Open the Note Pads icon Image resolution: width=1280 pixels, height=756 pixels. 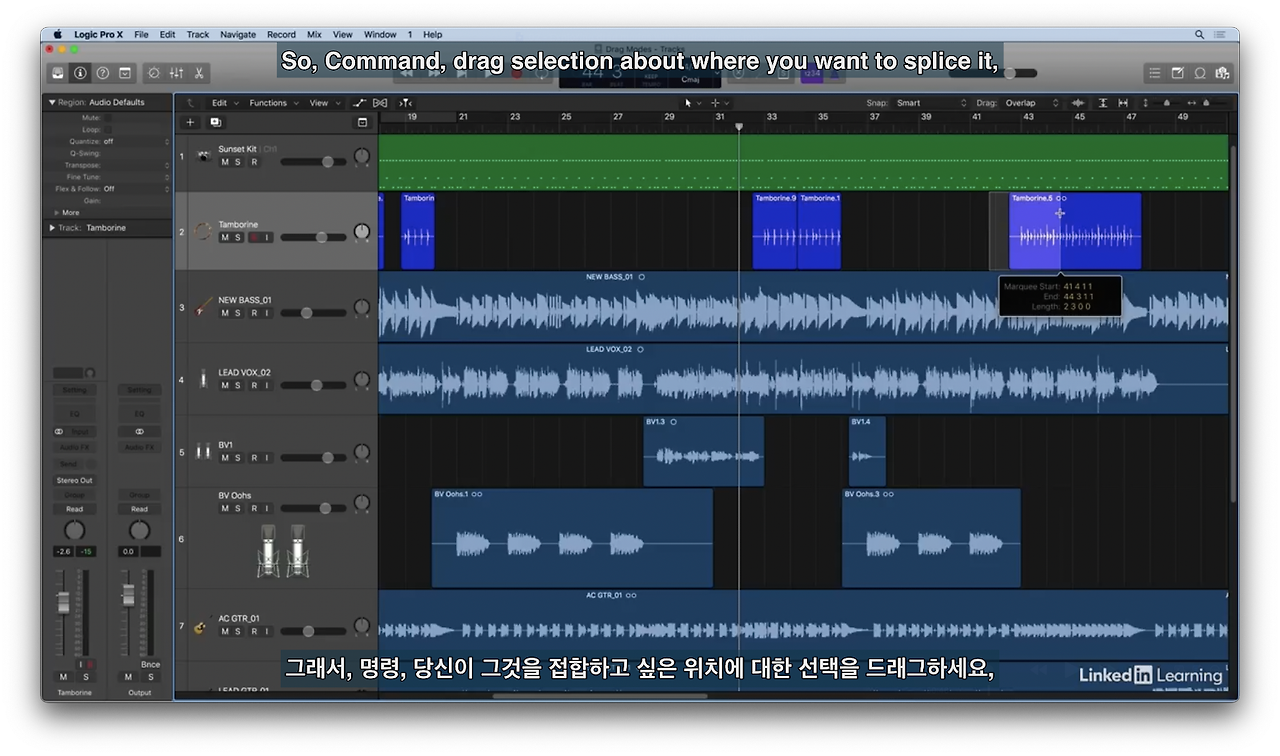coord(1178,73)
